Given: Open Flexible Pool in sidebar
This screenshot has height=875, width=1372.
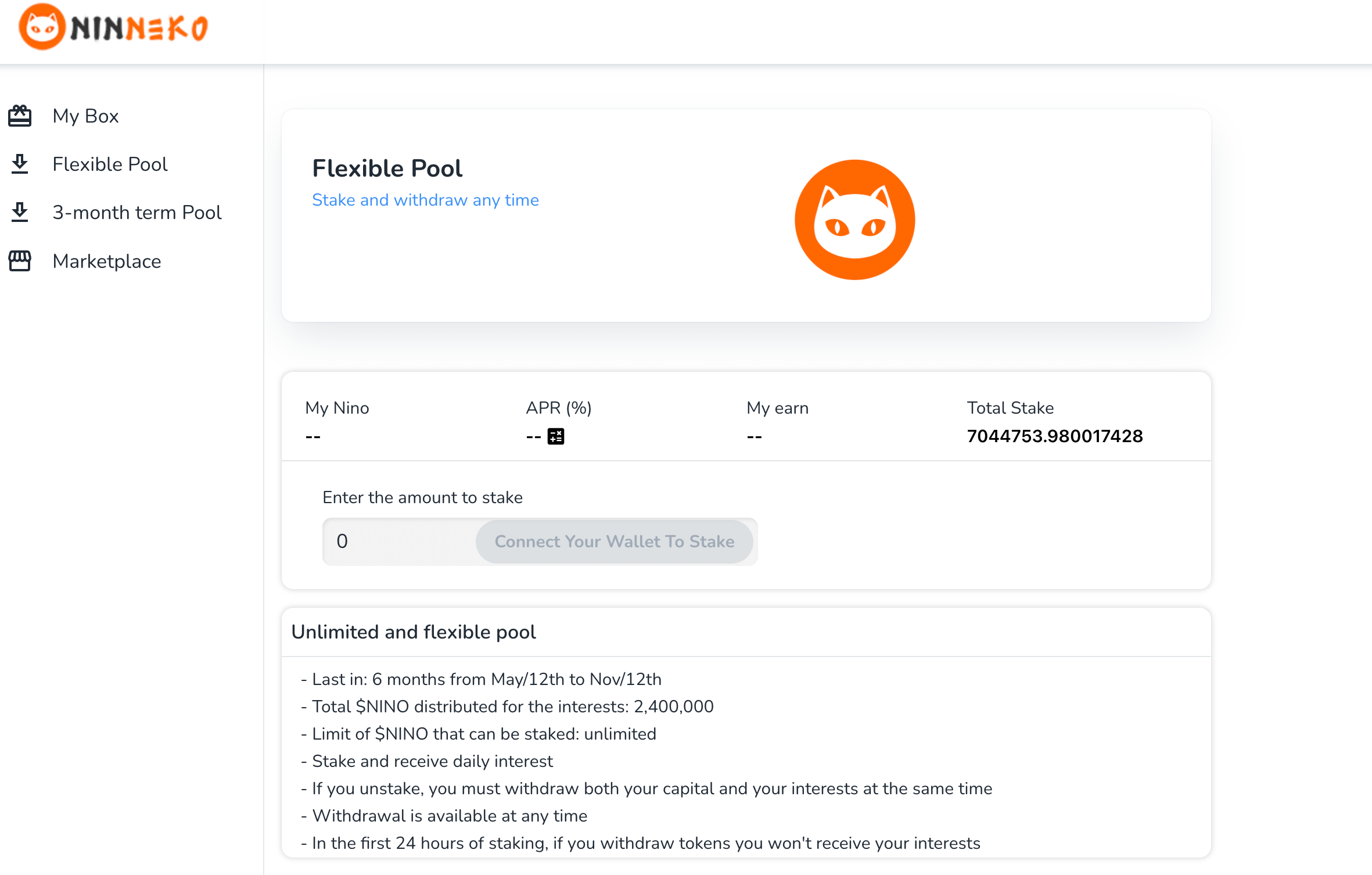Looking at the screenshot, I should (x=110, y=164).
